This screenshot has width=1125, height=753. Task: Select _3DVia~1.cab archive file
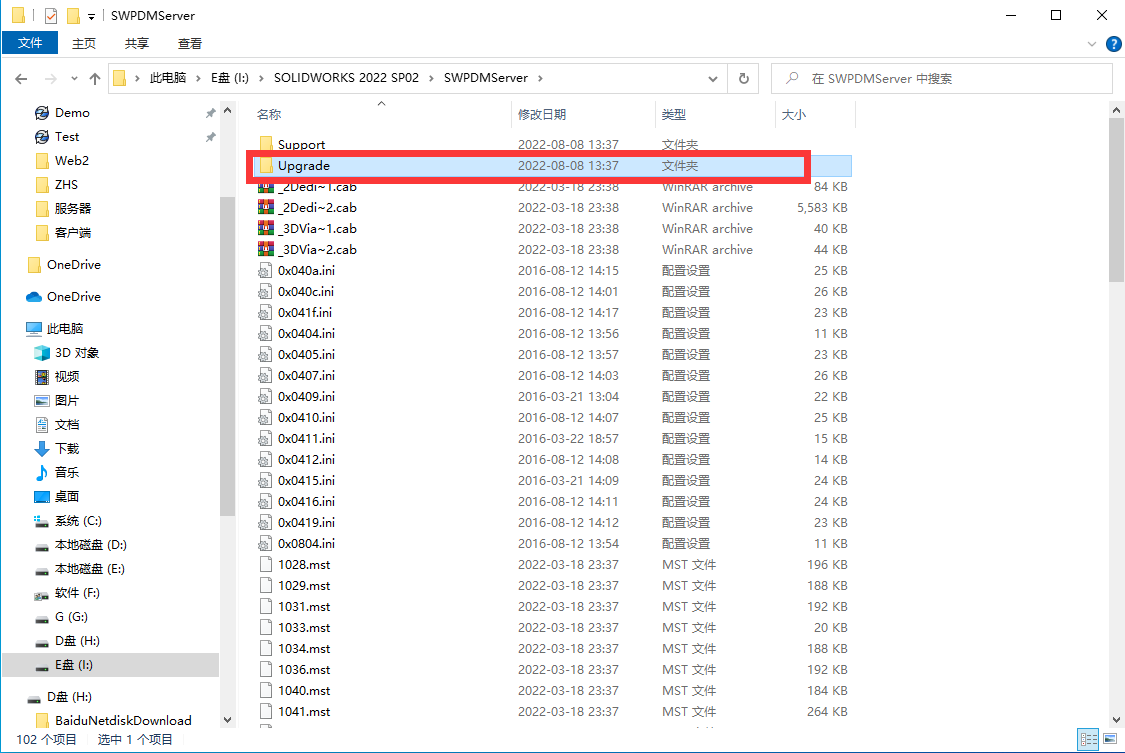[317, 228]
